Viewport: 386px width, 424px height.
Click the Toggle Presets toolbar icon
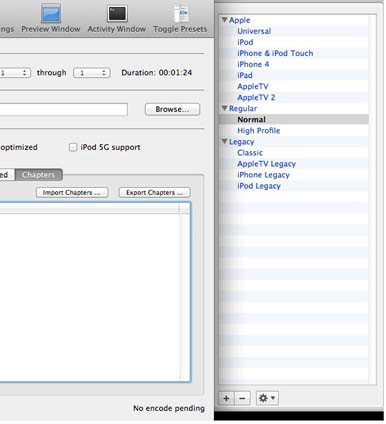click(182, 14)
